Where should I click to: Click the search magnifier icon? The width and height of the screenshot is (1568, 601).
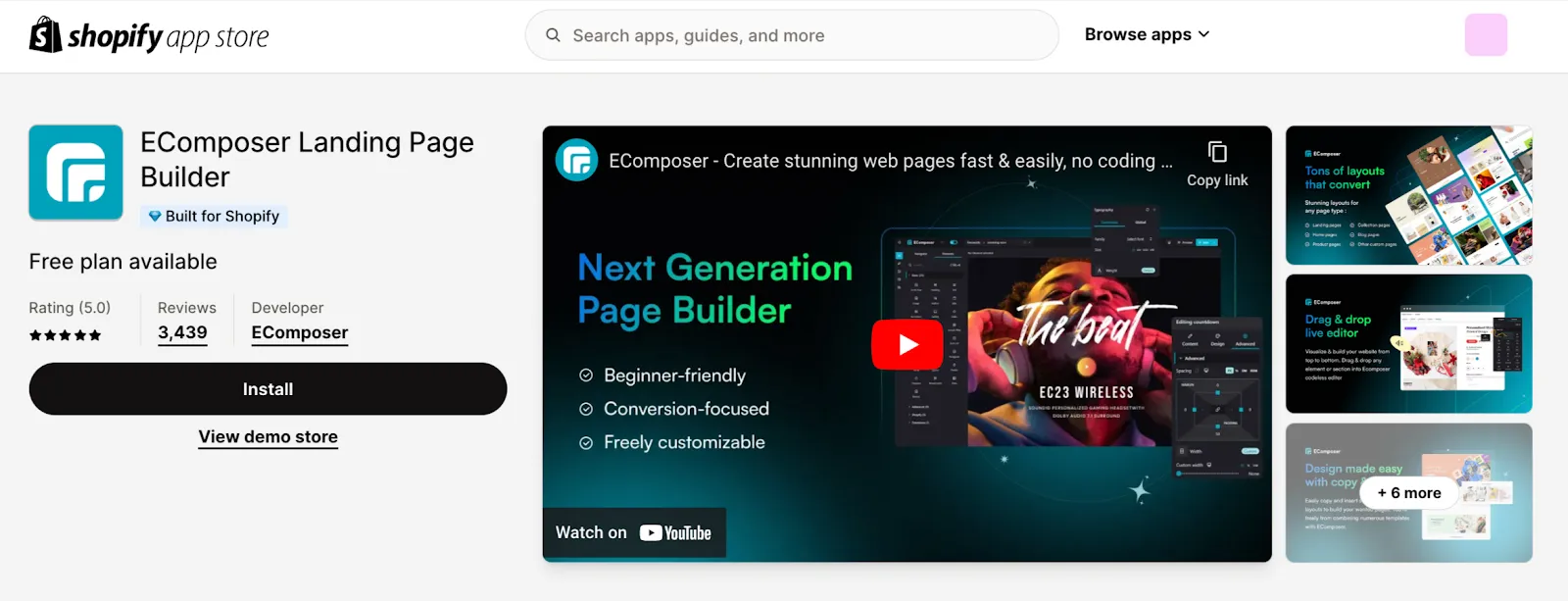[x=553, y=35]
